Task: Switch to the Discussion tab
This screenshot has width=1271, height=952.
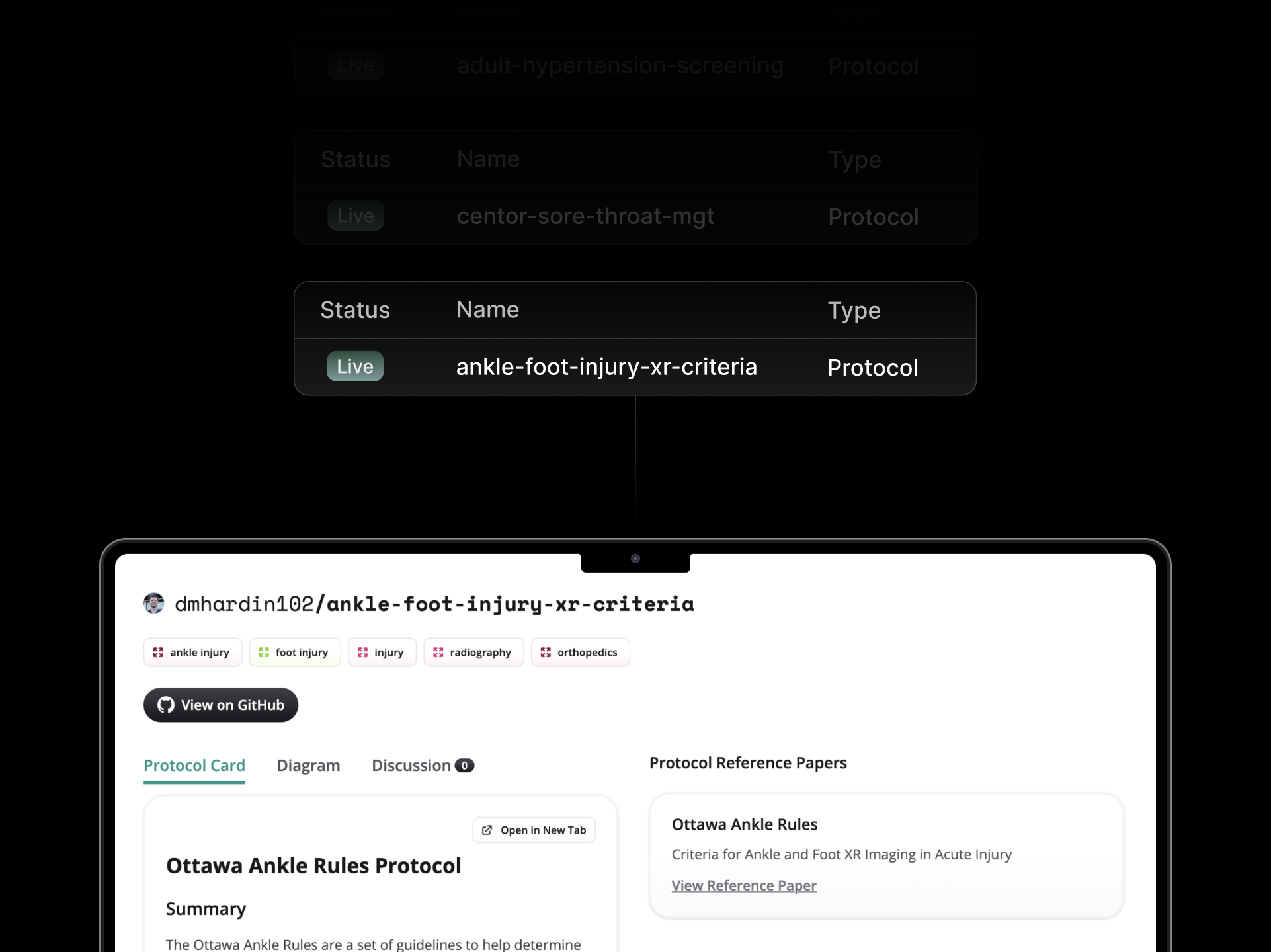Action: (411, 766)
